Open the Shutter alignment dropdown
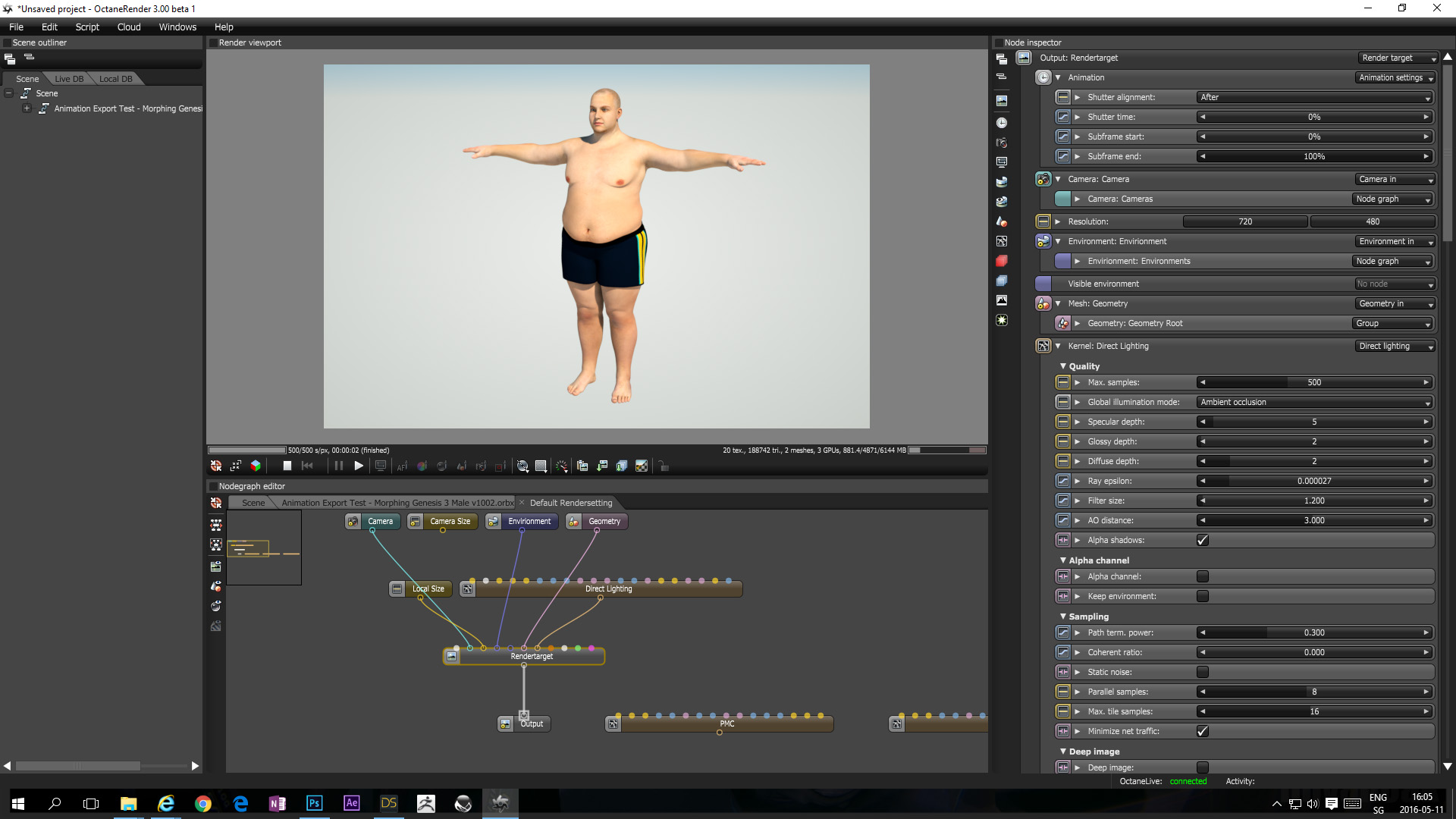 pyautogui.click(x=1314, y=98)
